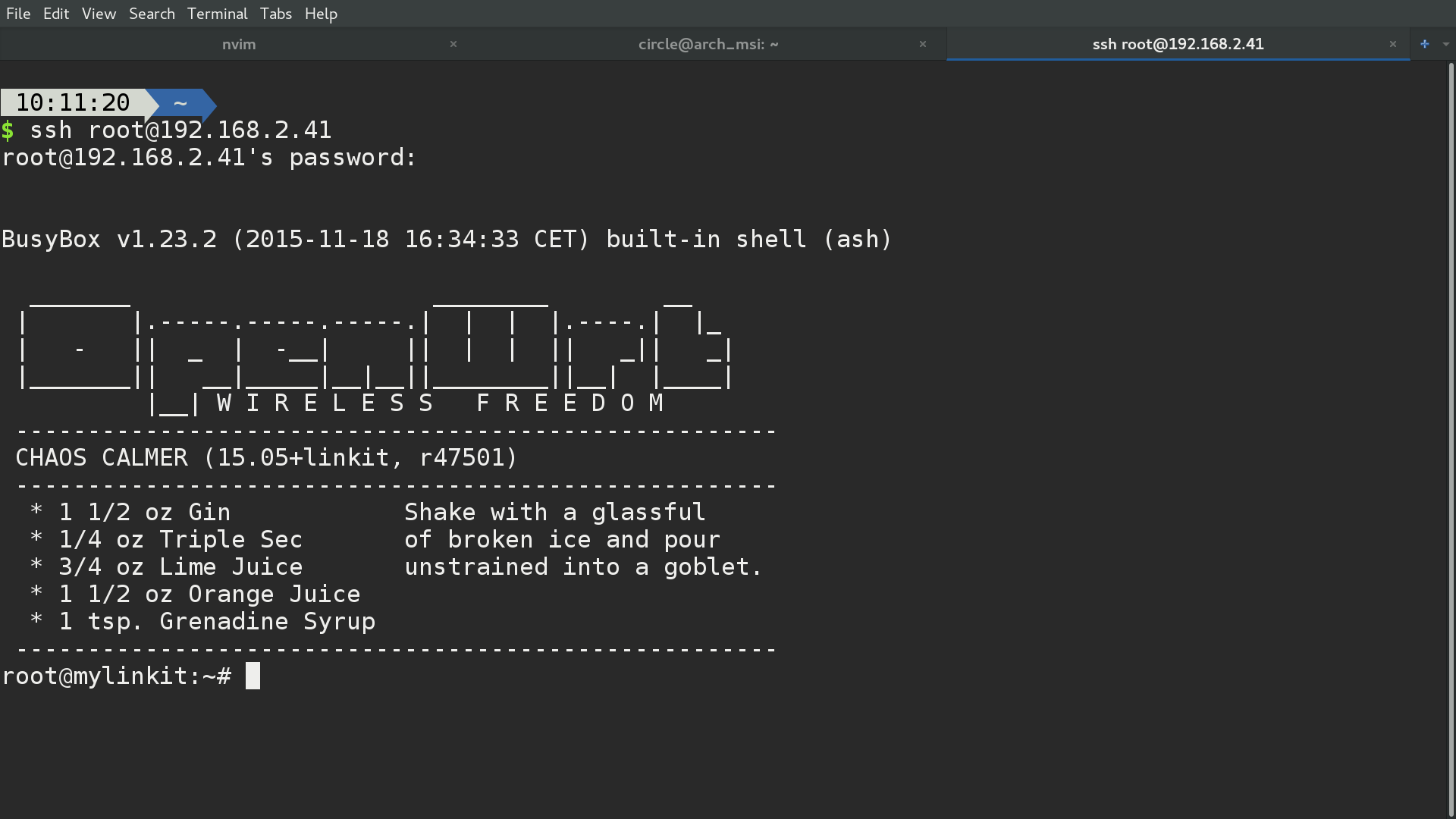Open the Help menu
Image resolution: width=1456 pixels, height=819 pixels.
click(321, 14)
